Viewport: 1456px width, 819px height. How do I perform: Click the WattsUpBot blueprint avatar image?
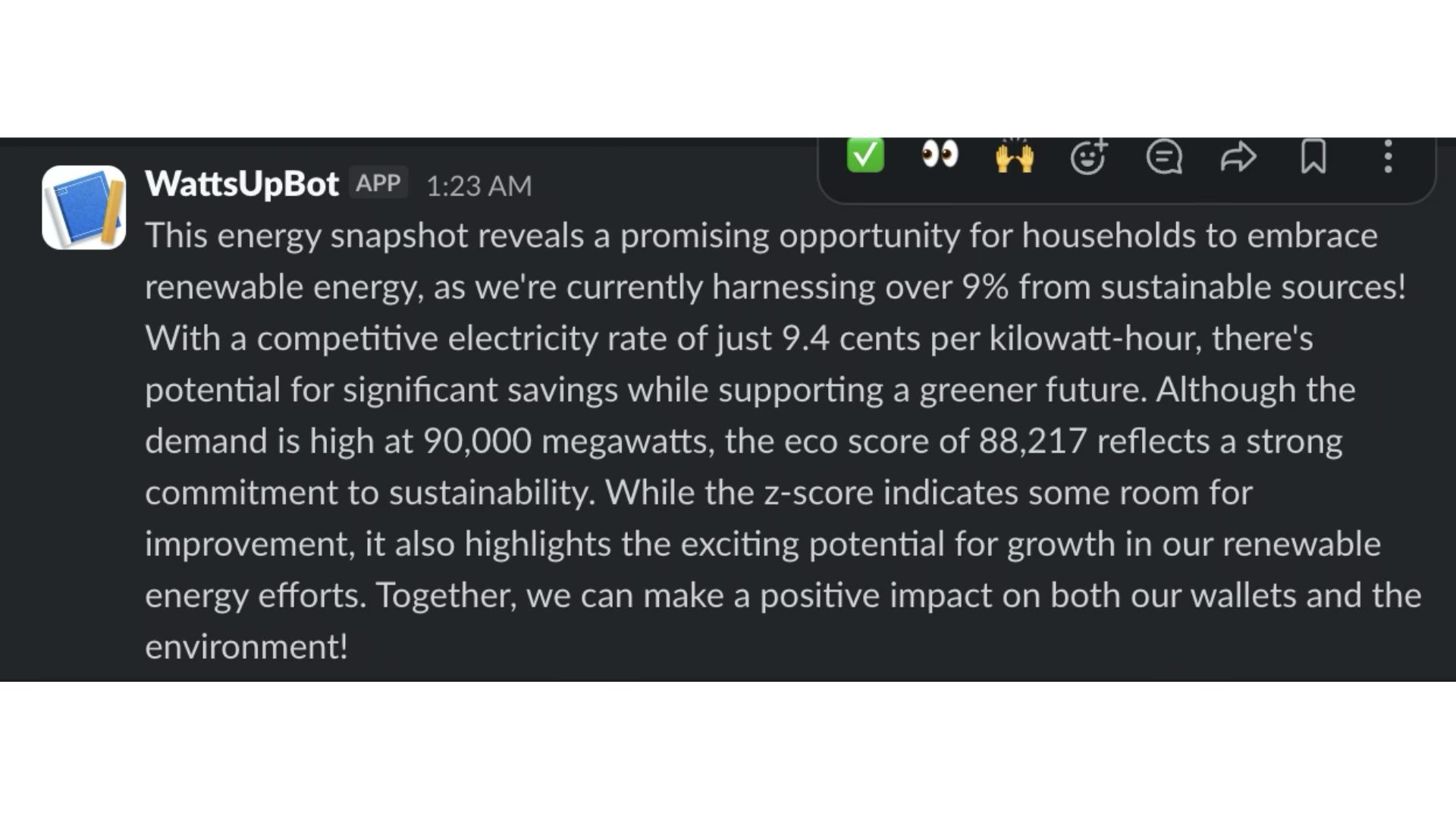83,208
